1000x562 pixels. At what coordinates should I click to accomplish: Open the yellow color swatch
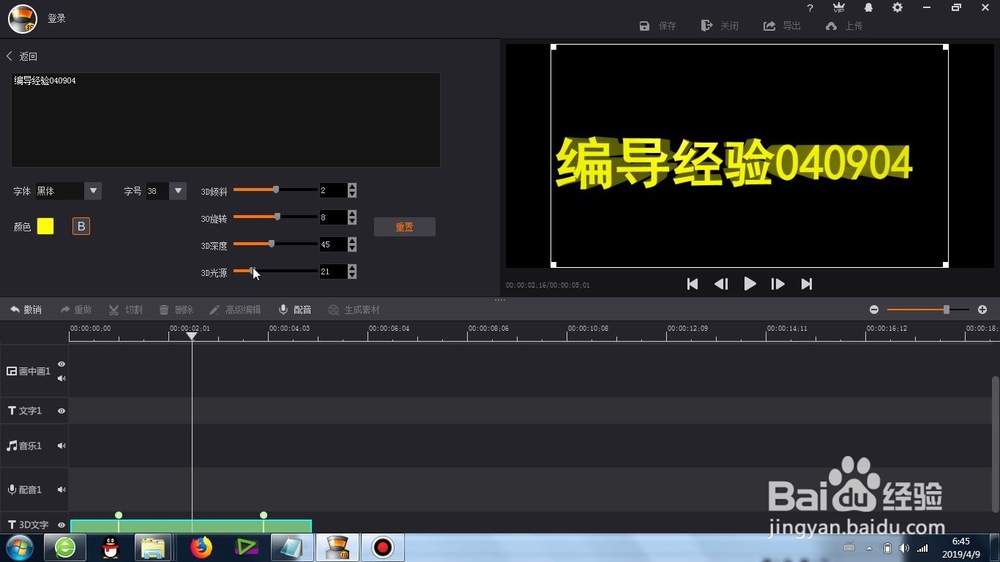point(45,226)
